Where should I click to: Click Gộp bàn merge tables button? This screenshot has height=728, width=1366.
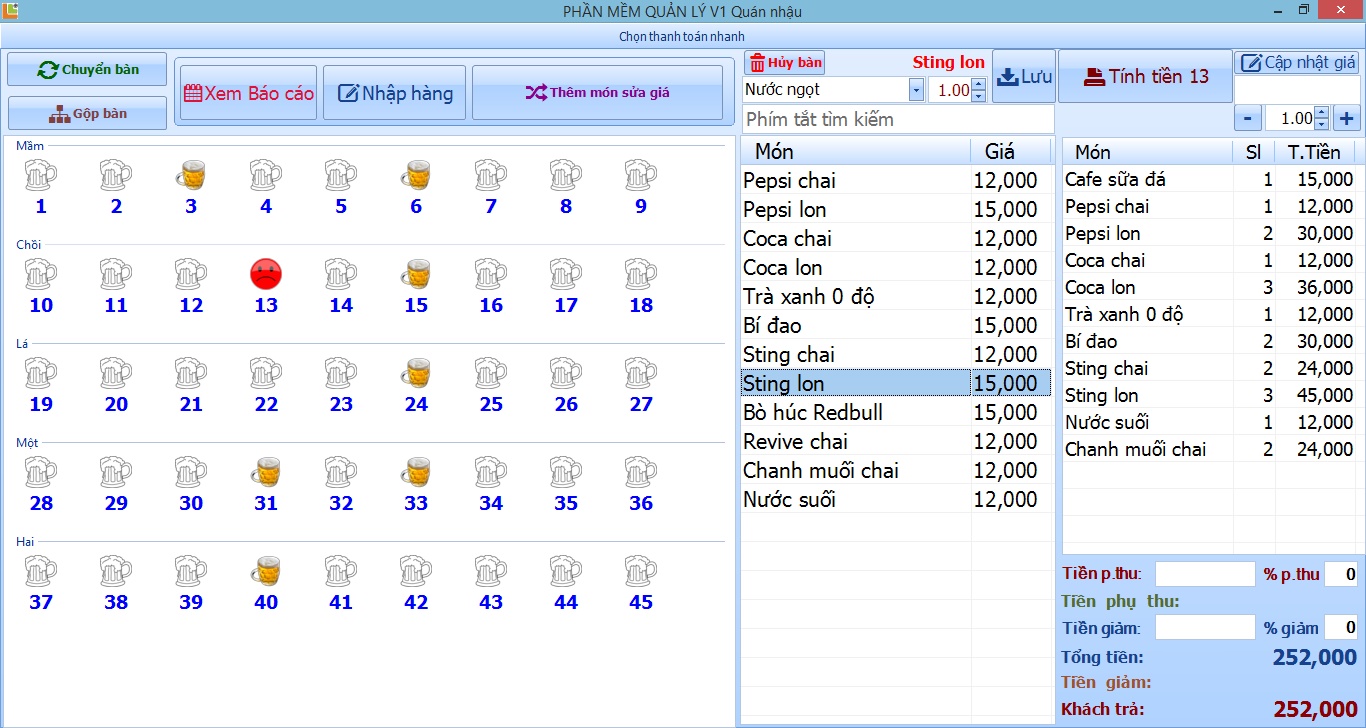[87, 113]
